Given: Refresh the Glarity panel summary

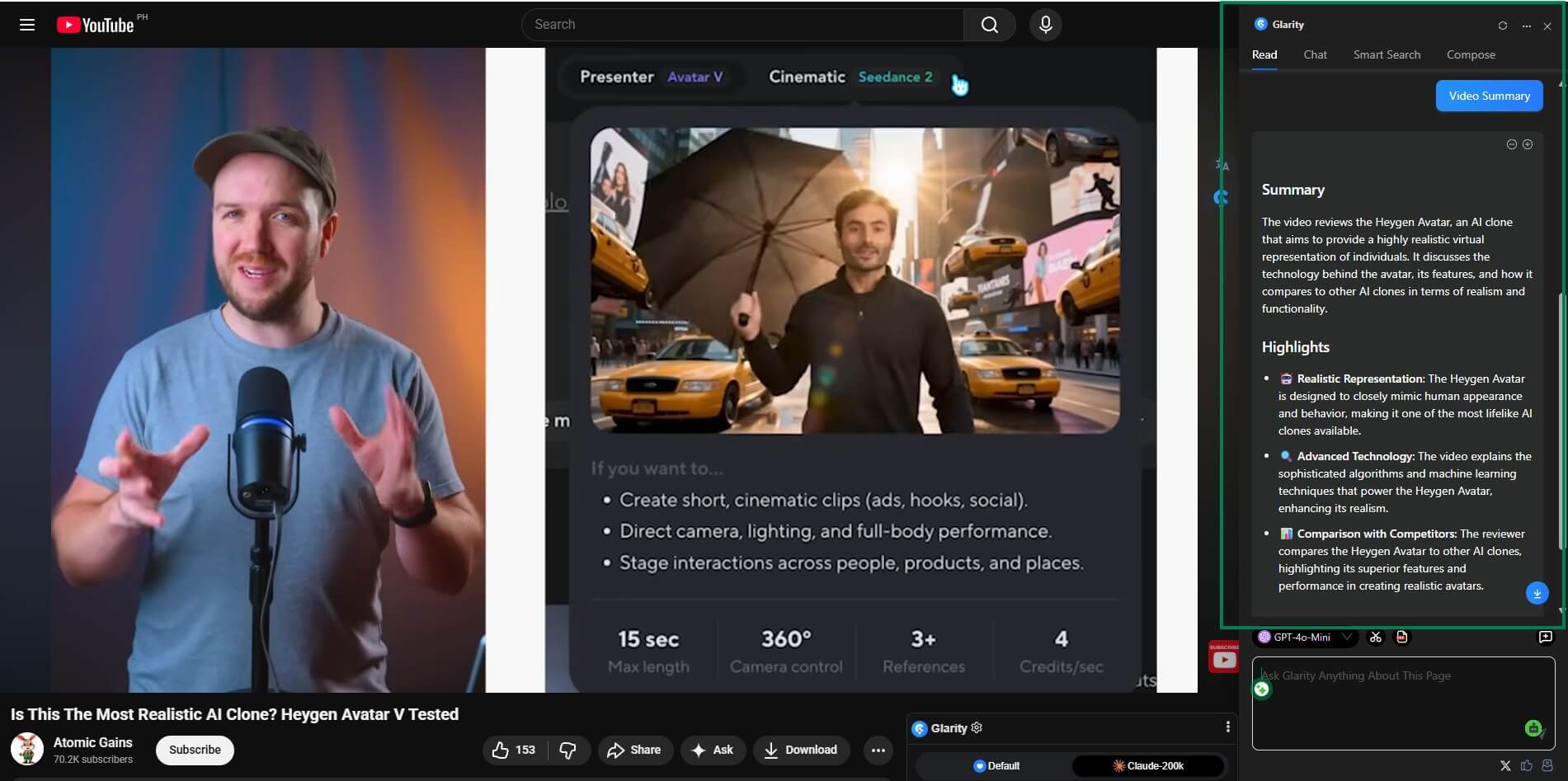Looking at the screenshot, I should [1503, 26].
